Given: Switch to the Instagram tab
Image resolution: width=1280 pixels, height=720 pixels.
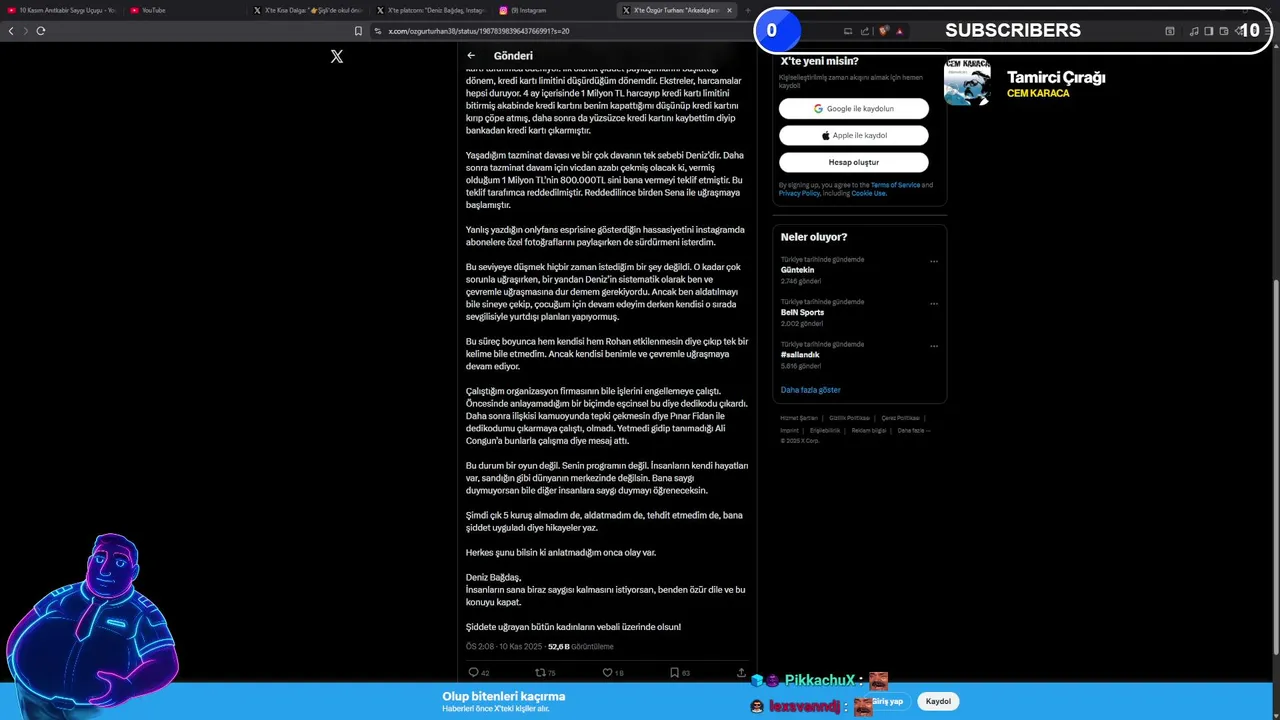Looking at the screenshot, I should pyautogui.click(x=554, y=10).
